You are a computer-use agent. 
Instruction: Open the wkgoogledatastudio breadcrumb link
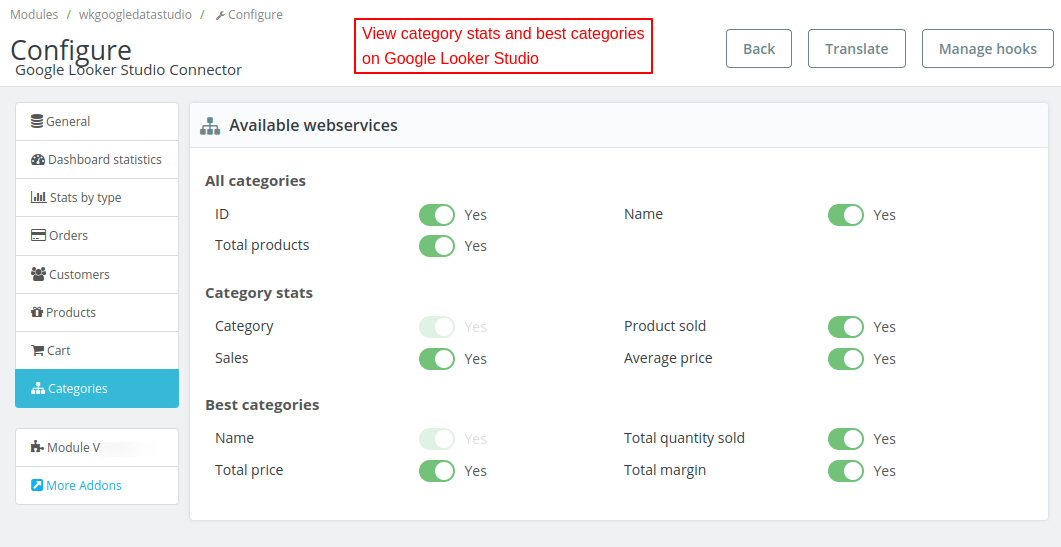pos(135,15)
